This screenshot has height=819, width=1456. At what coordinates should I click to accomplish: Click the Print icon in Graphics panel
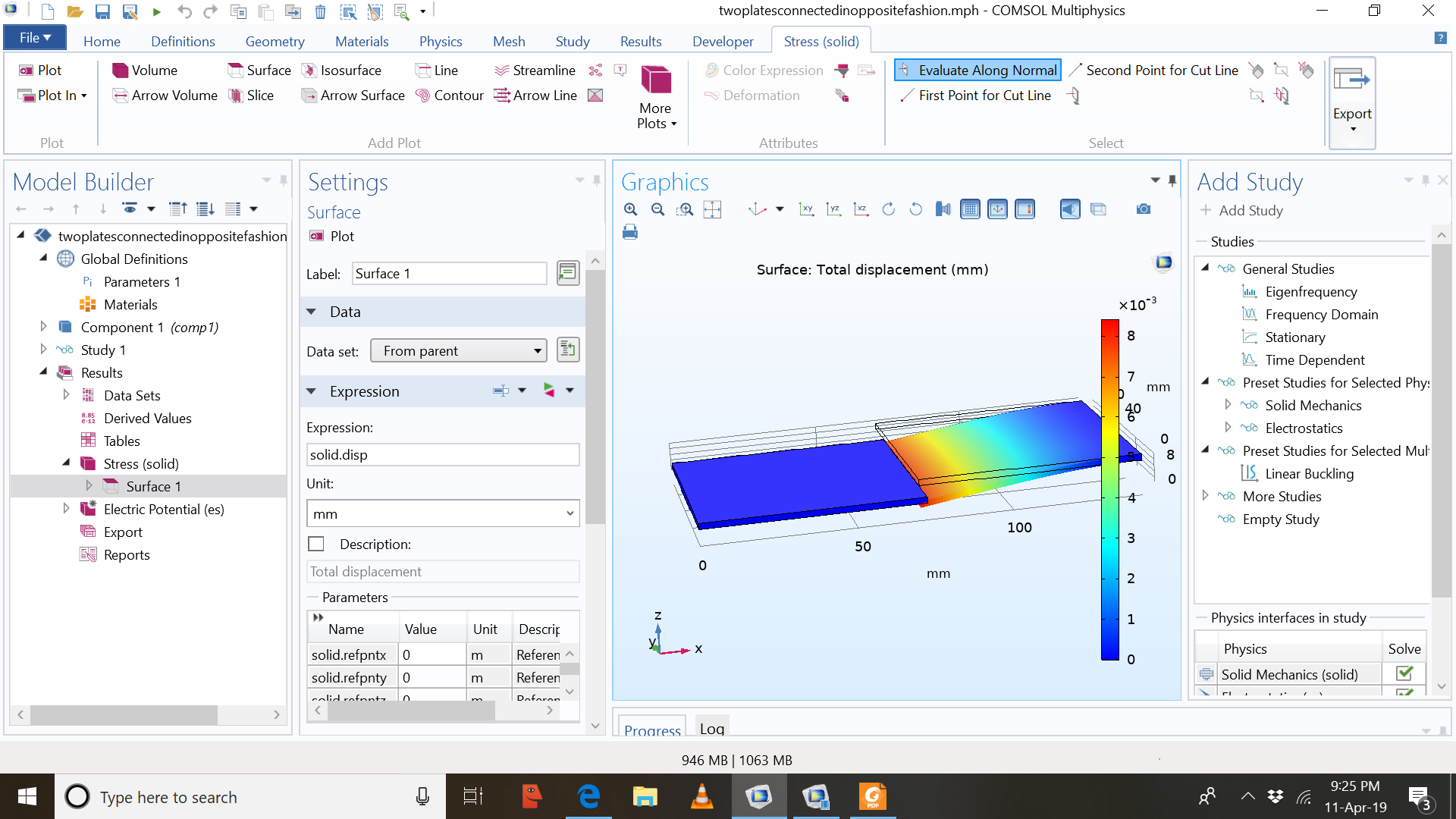(630, 232)
